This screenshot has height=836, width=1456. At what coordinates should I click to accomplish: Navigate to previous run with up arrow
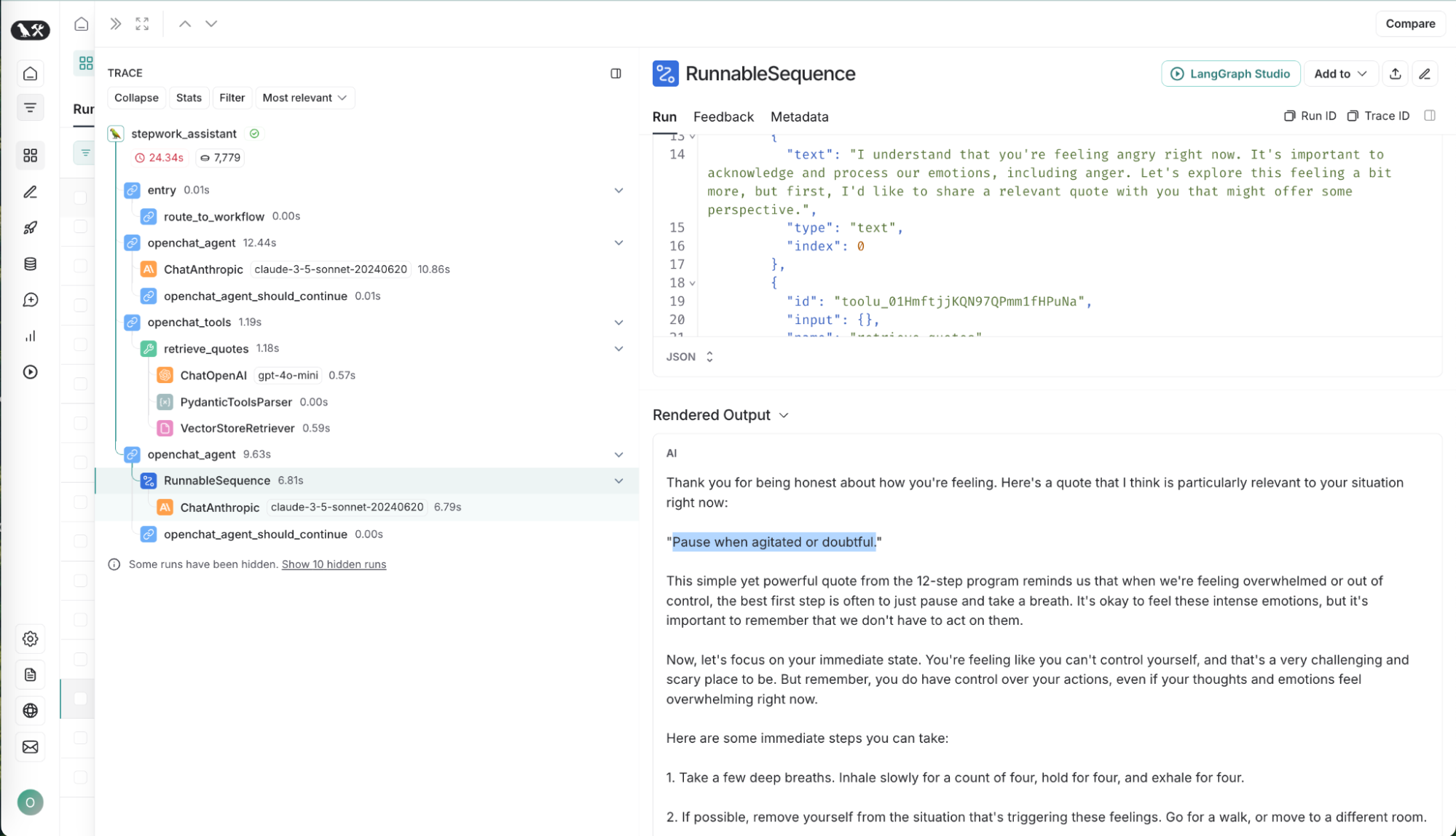(x=185, y=24)
